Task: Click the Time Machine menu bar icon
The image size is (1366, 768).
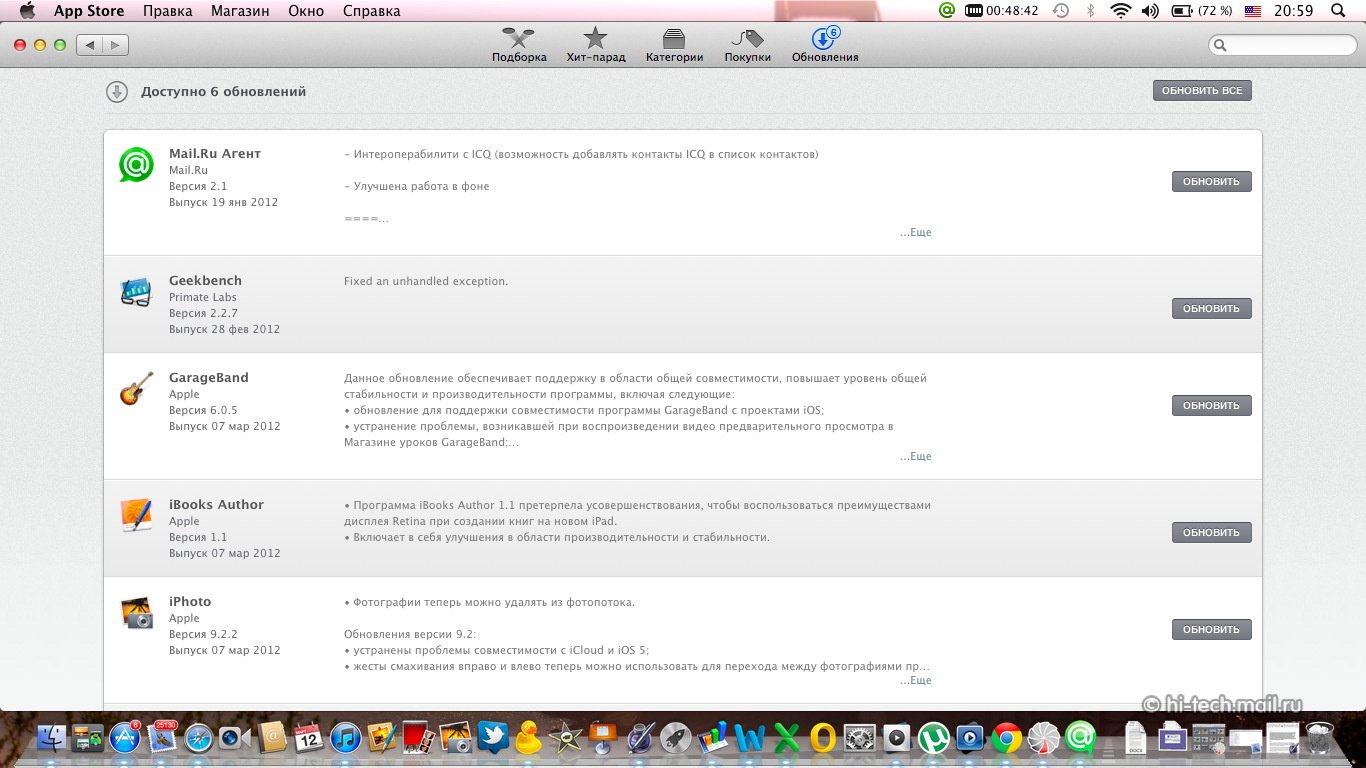Action: tap(1061, 11)
